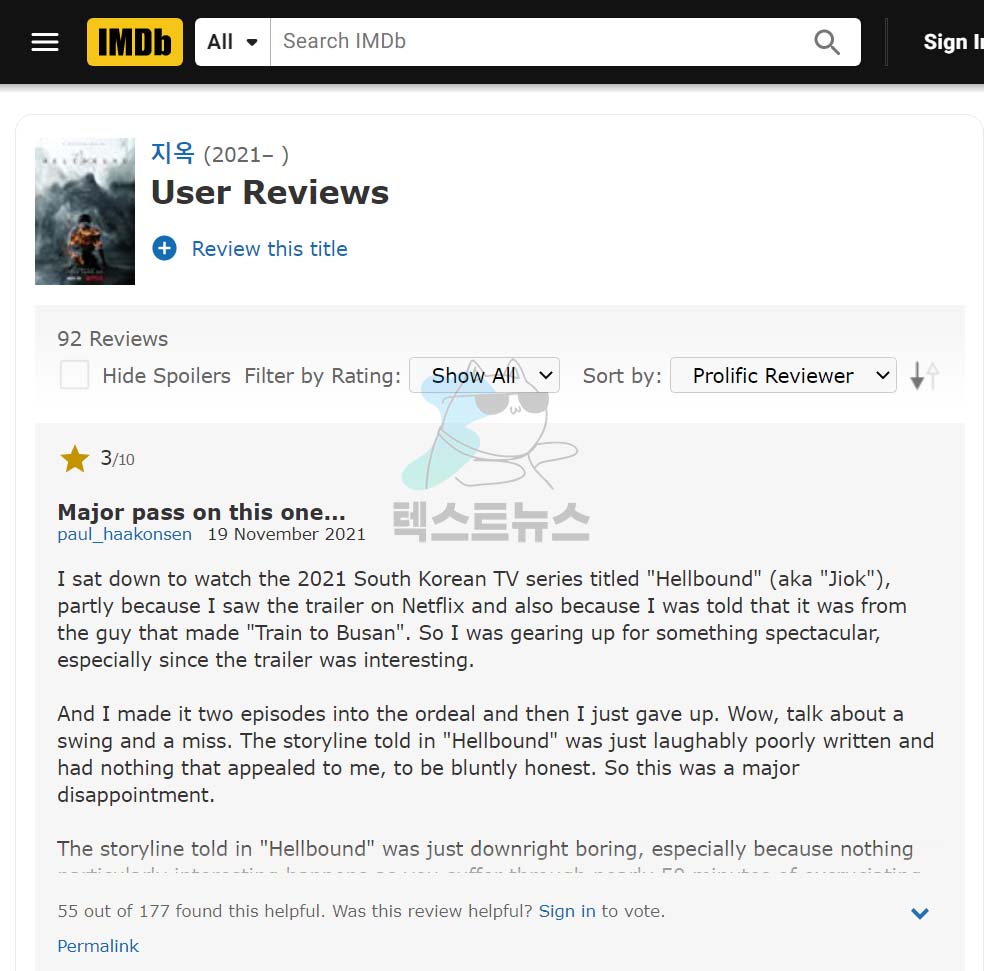Image resolution: width=984 pixels, height=971 pixels.
Task: Expand review with the blue chevron
Action: pyautogui.click(x=919, y=913)
